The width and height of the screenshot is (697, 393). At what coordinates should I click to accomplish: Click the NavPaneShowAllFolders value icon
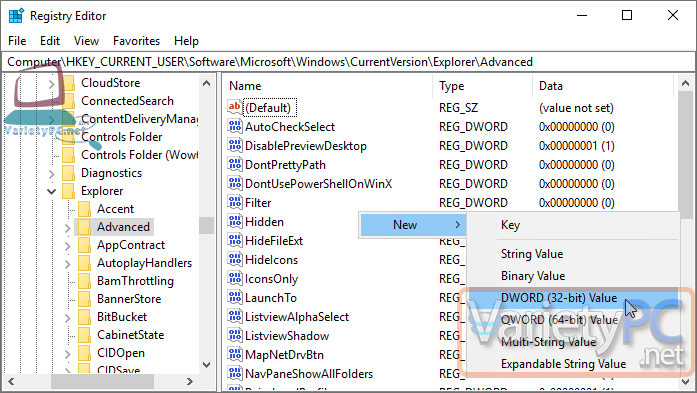[235, 373]
